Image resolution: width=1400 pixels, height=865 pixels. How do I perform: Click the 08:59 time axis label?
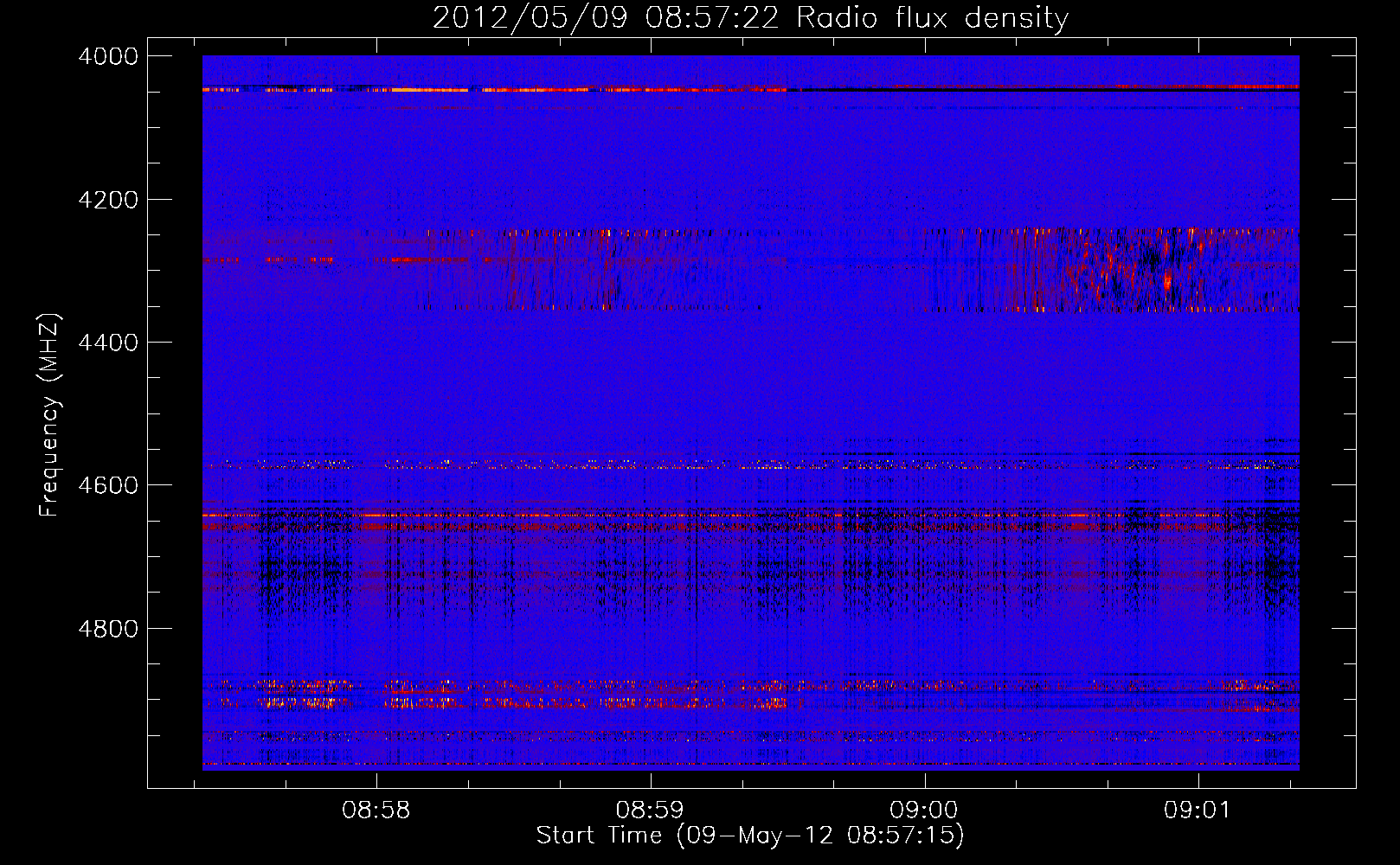click(x=650, y=811)
